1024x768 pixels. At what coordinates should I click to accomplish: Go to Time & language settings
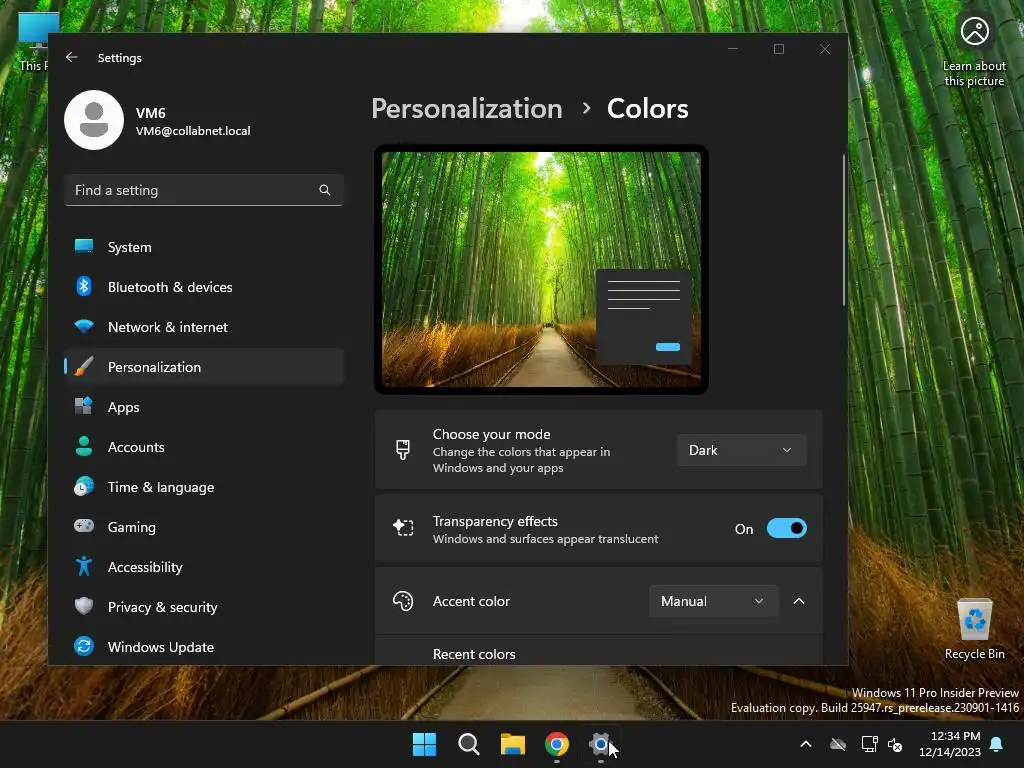[x=204, y=487]
